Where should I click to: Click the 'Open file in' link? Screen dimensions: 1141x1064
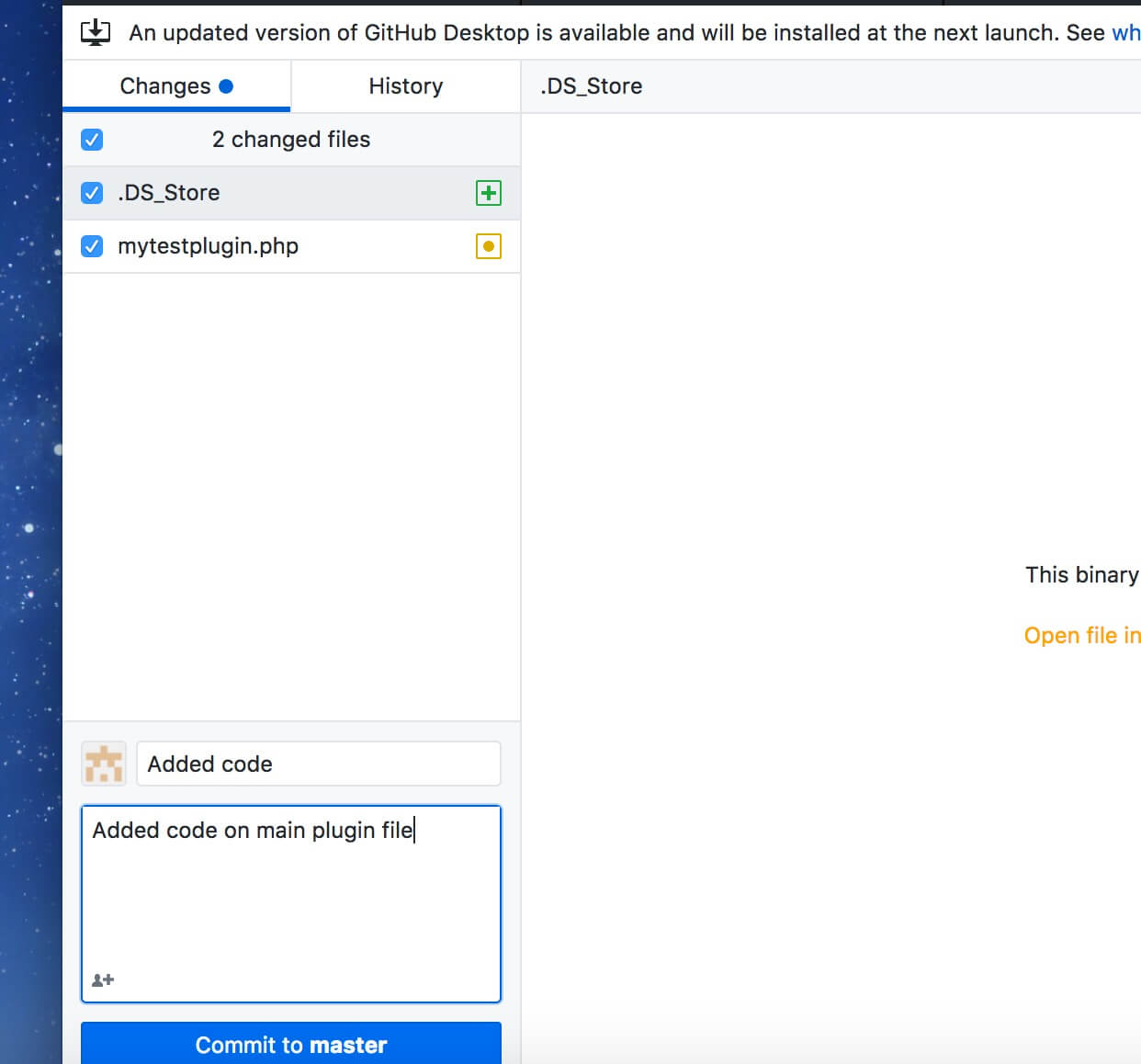click(1082, 636)
